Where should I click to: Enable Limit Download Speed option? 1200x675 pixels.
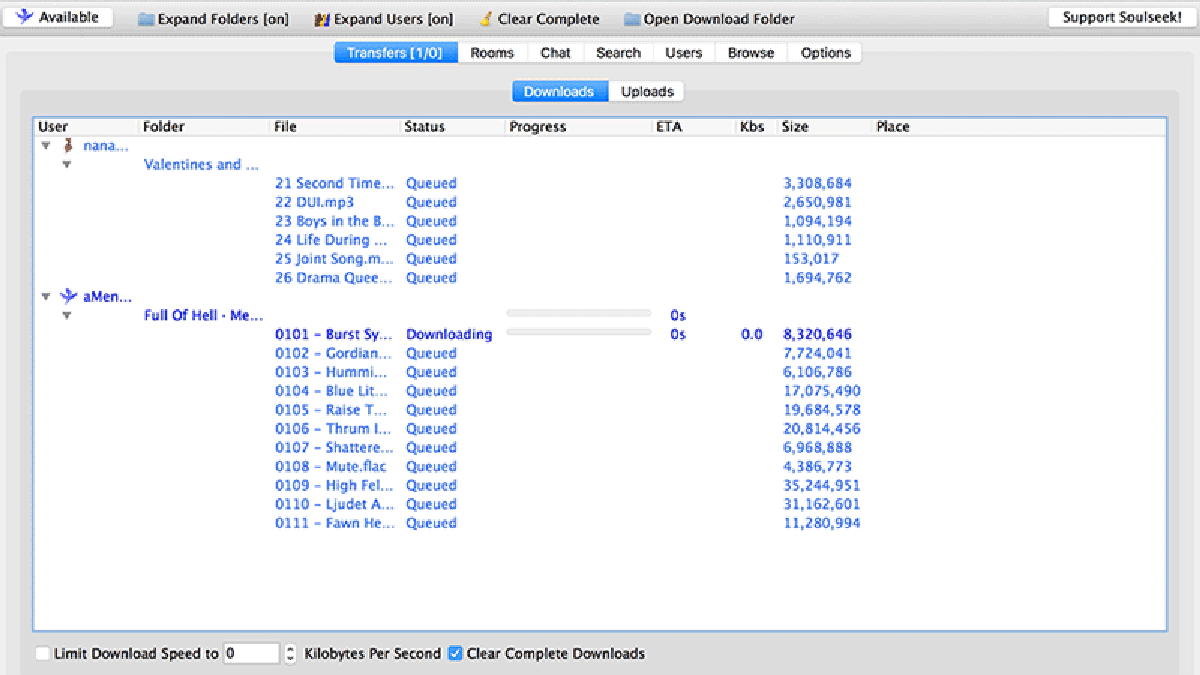click(41, 653)
